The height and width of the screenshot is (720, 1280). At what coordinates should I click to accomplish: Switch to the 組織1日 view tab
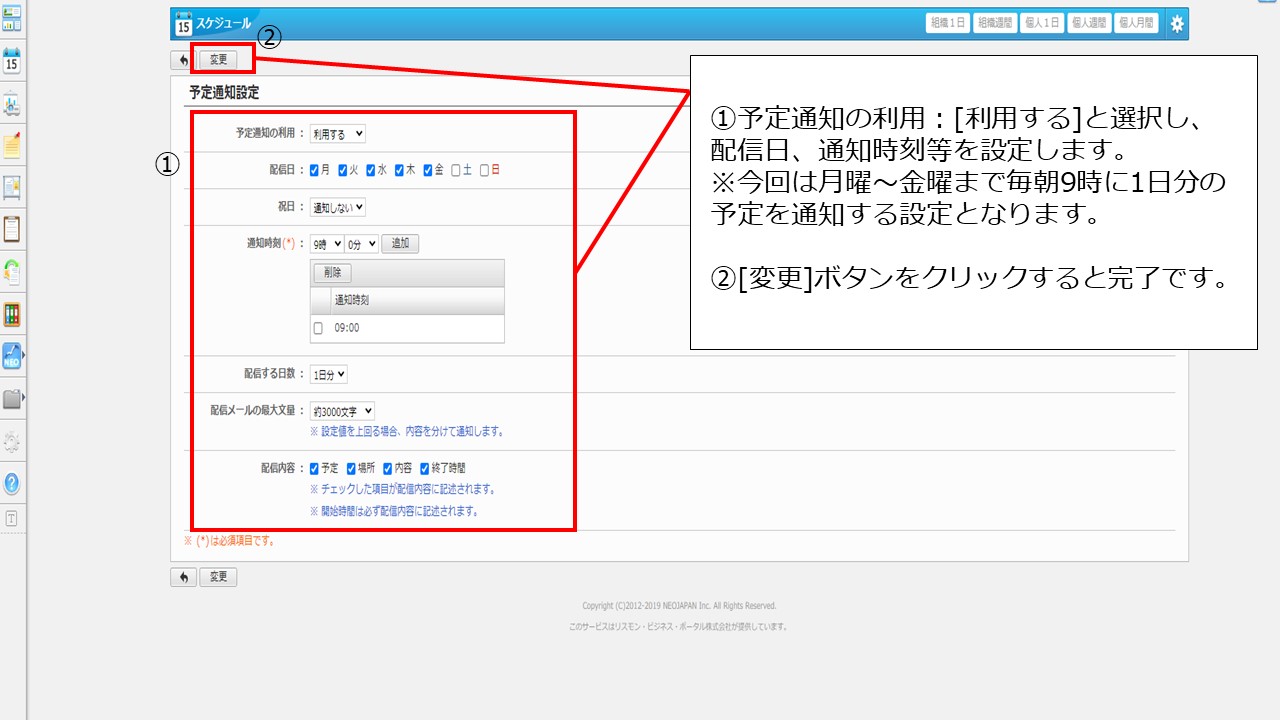point(947,23)
